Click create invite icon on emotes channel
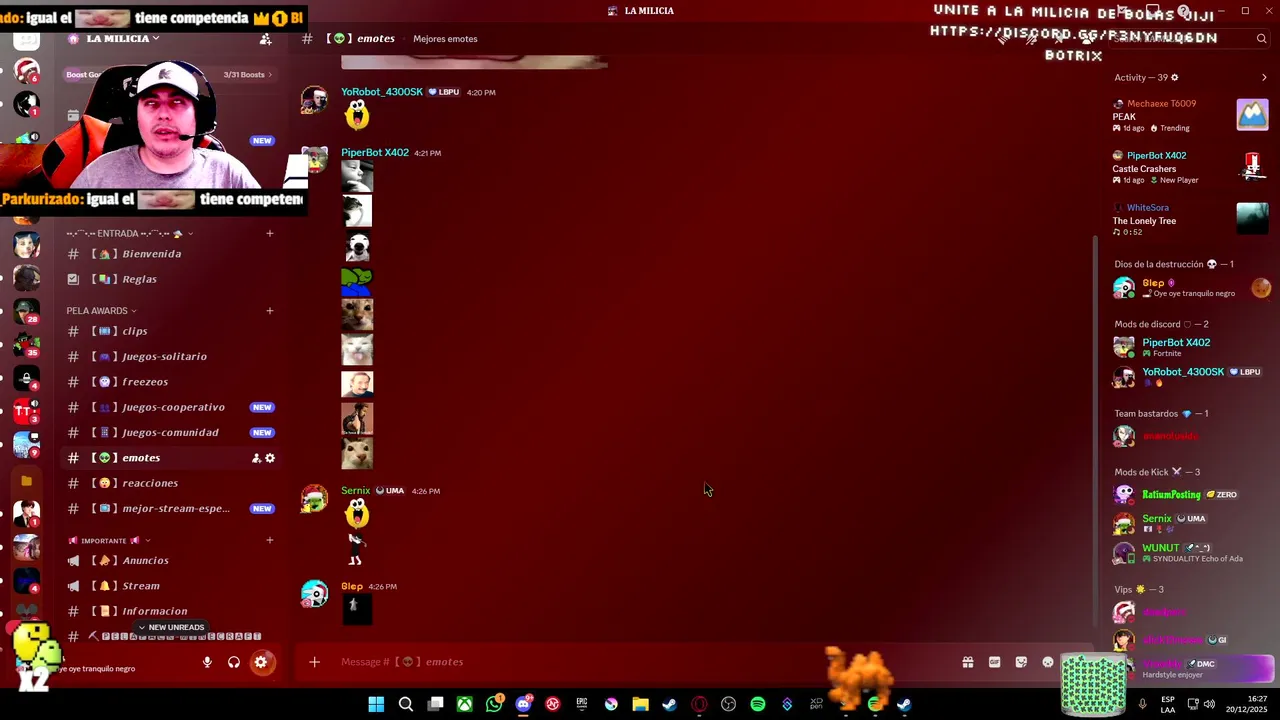Image resolution: width=1280 pixels, height=720 pixels. click(x=256, y=458)
